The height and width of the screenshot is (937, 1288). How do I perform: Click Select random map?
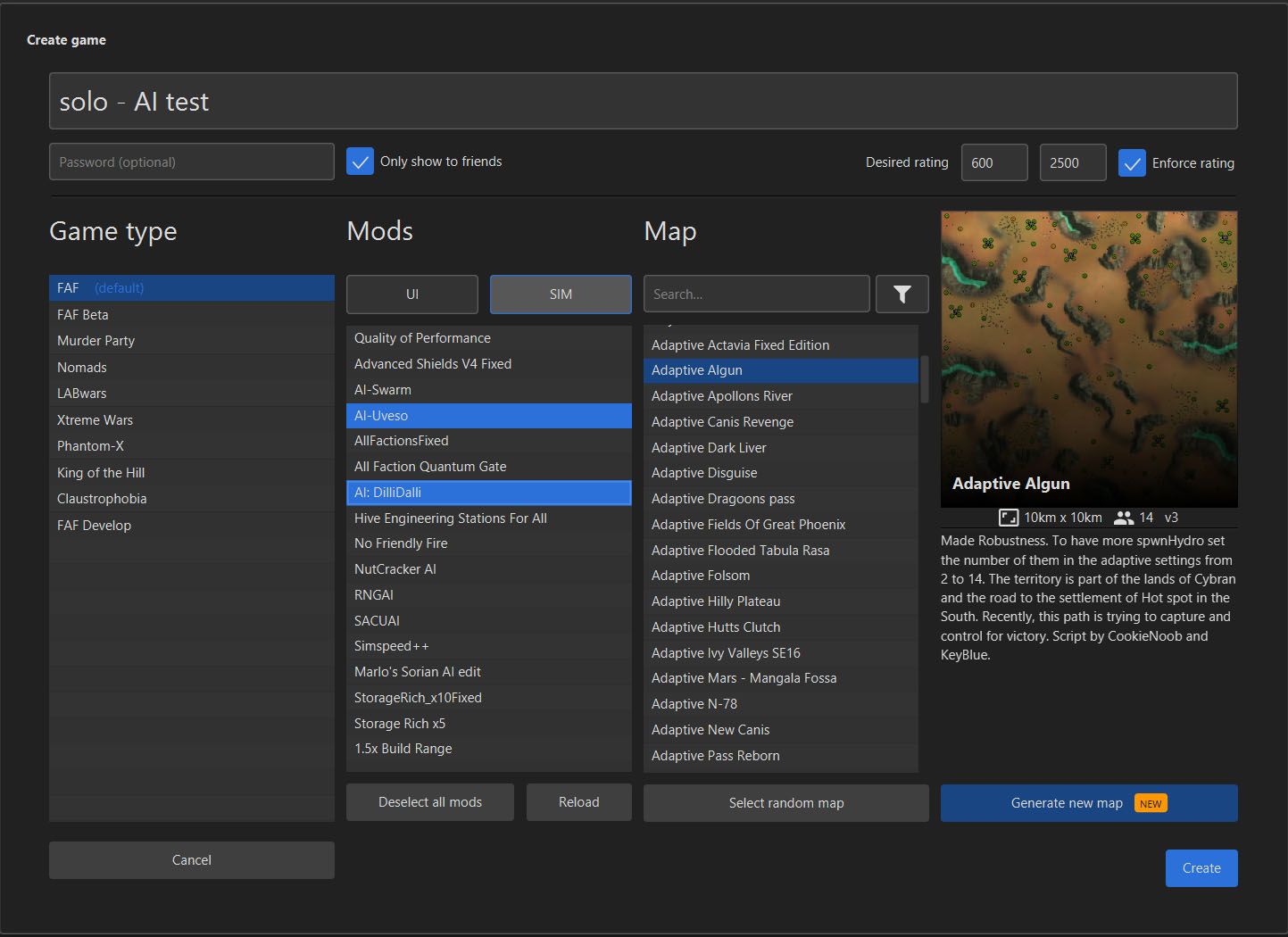786,803
